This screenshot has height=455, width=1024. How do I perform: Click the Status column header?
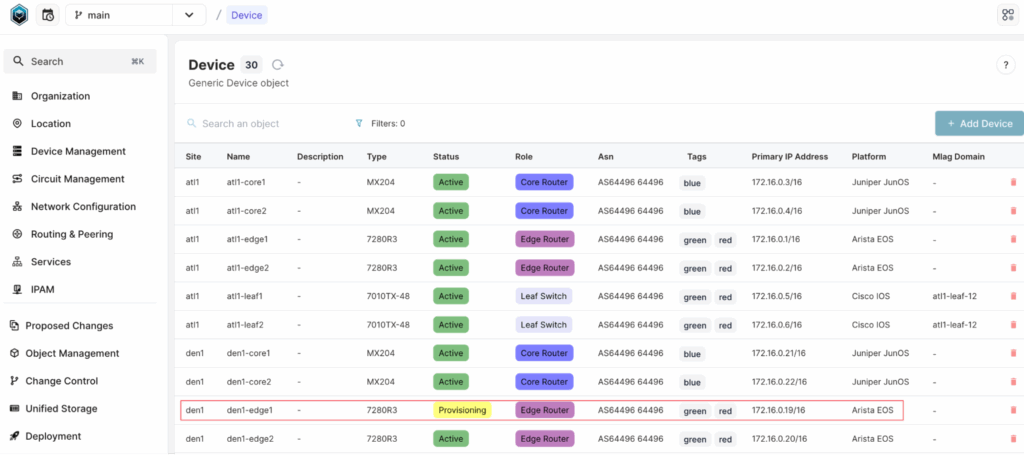click(446, 157)
